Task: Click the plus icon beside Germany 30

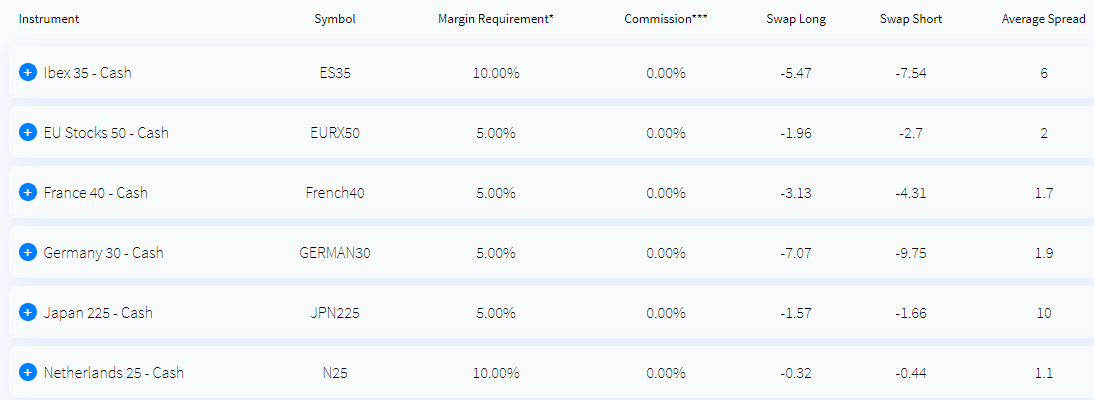Action: tap(27, 253)
